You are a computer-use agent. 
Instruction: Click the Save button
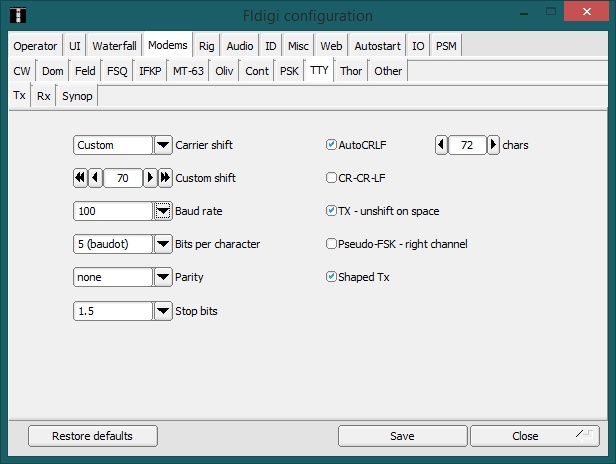coord(402,436)
